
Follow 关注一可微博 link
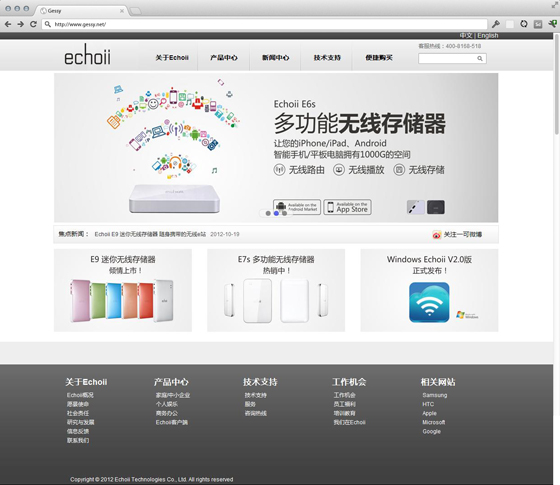(462, 235)
